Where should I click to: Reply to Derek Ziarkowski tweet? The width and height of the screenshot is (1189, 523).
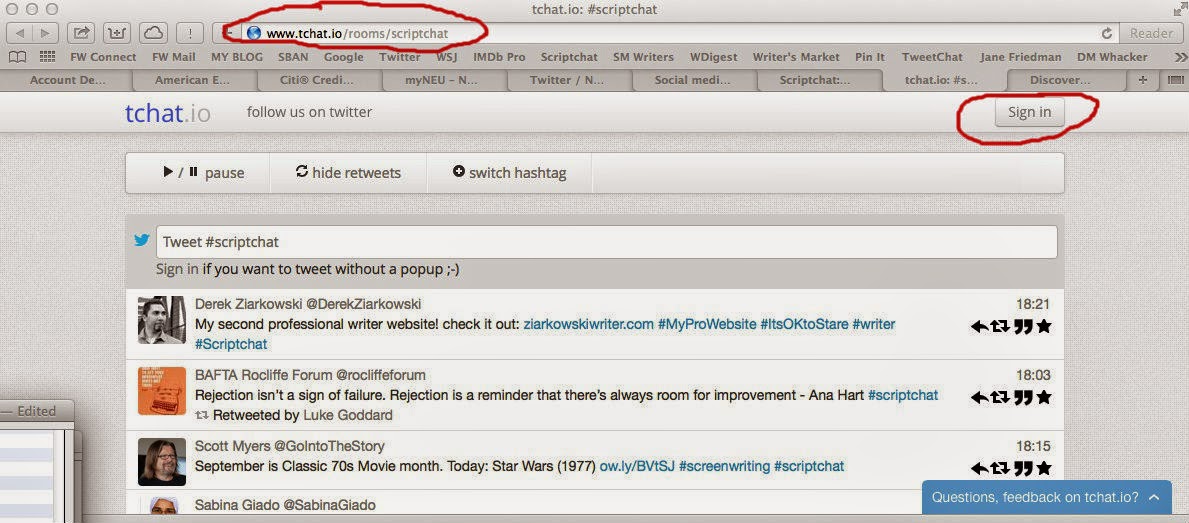(x=979, y=326)
